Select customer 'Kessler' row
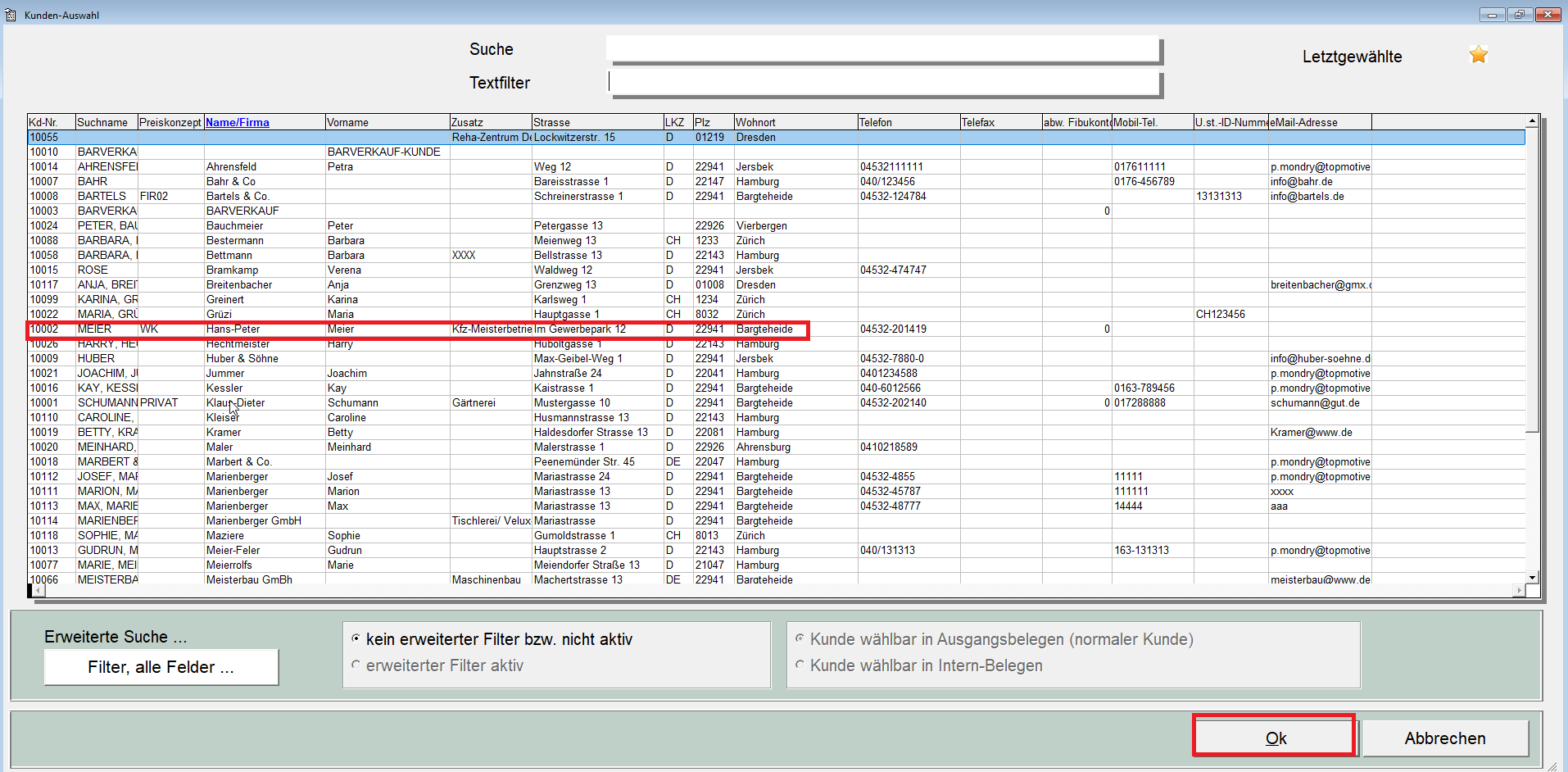This screenshot has width=1568, height=772. (x=777, y=388)
